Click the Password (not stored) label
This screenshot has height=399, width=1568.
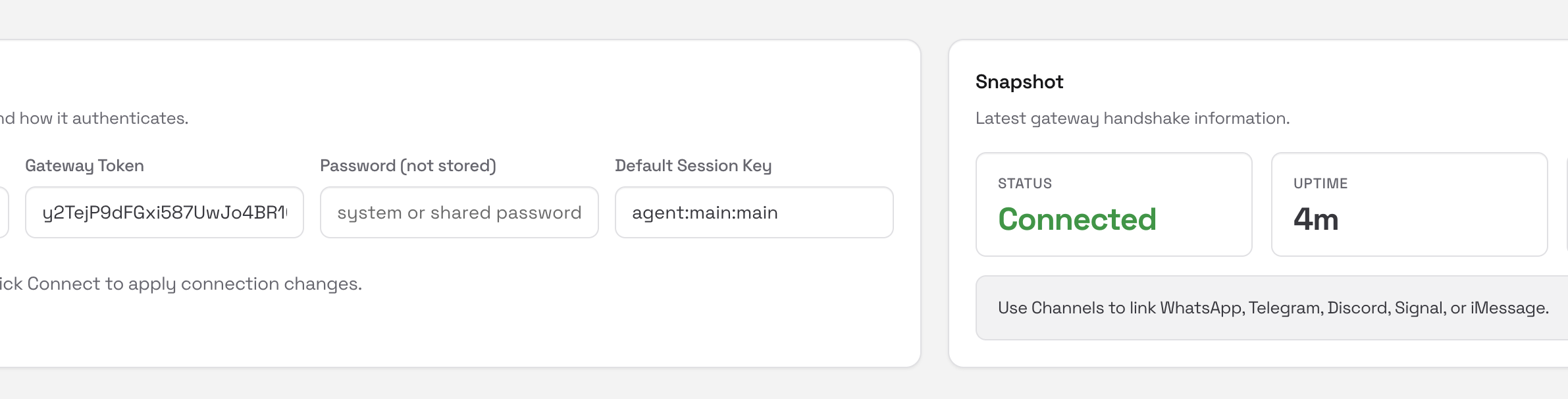pos(408,166)
